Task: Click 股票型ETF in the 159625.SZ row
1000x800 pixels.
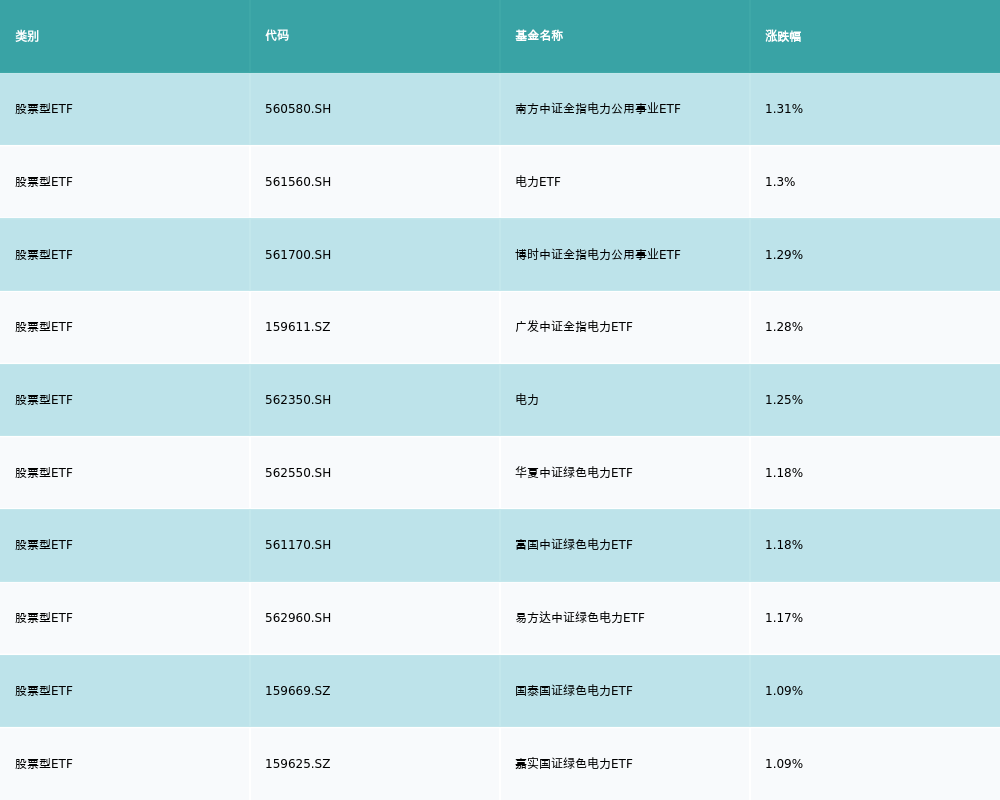Action: [44, 764]
